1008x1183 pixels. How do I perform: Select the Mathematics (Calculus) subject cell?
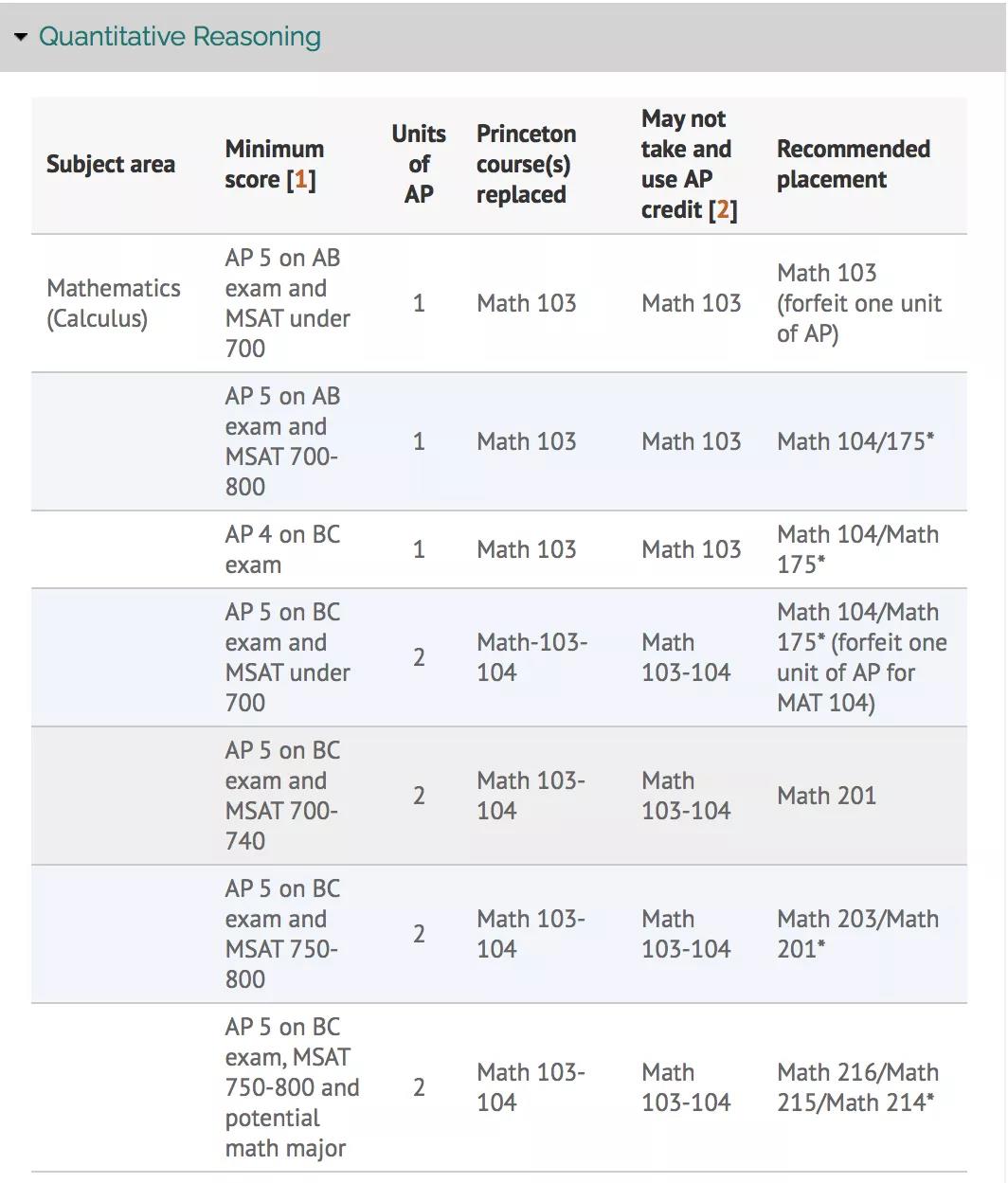click(113, 303)
